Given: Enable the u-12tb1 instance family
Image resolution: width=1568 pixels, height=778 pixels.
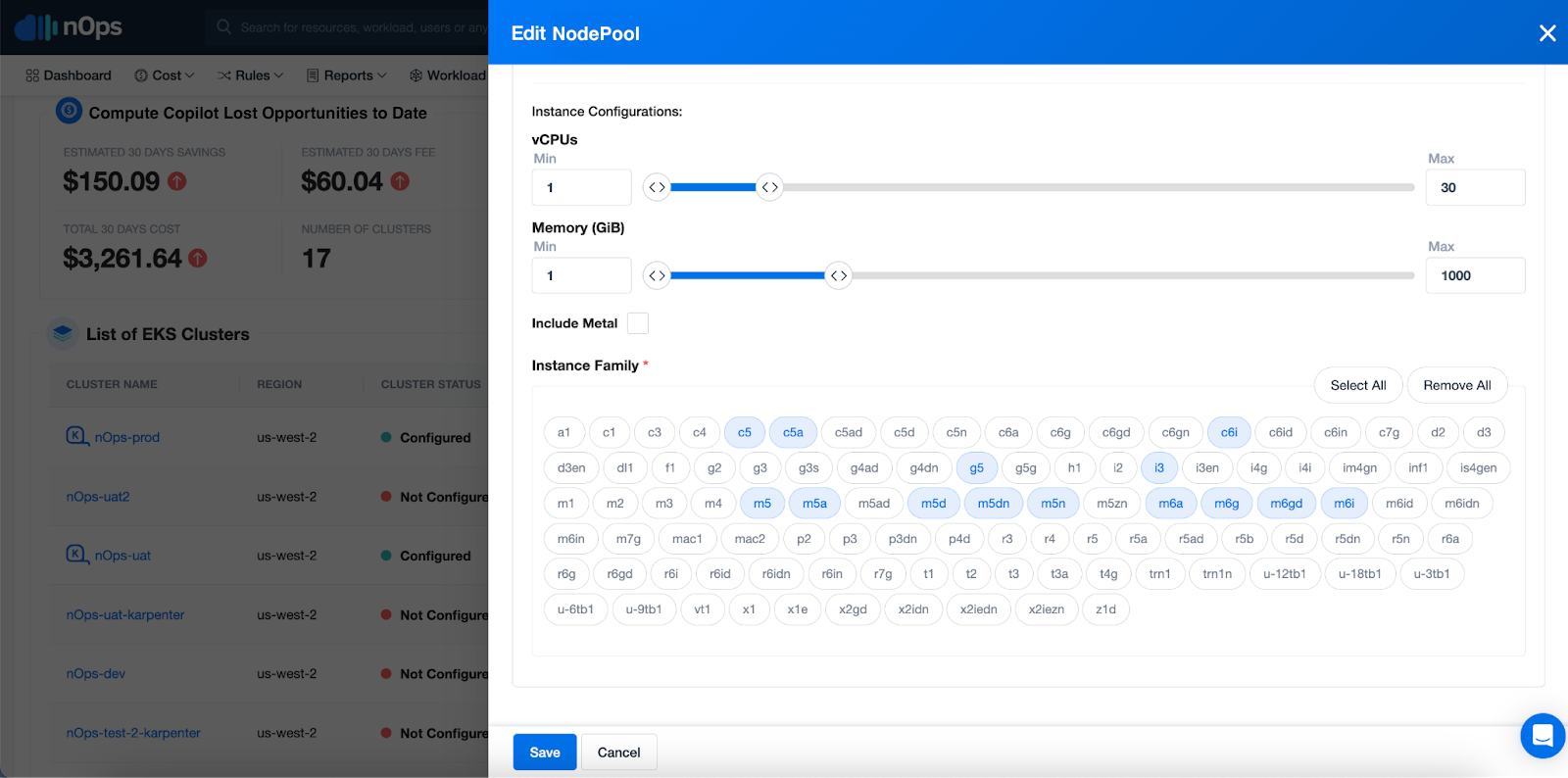Looking at the screenshot, I should pyautogui.click(x=1285, y=573).
